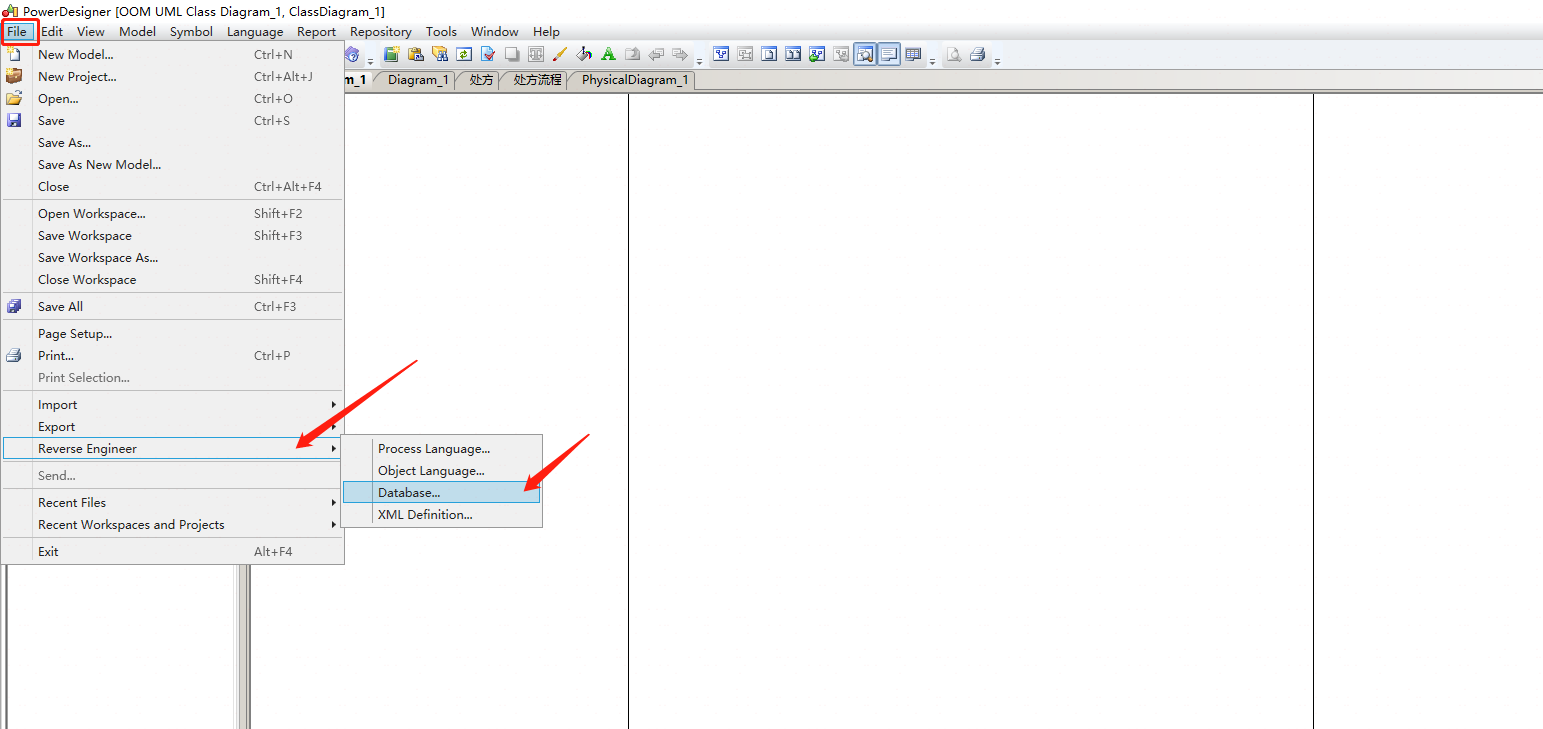Viewport: 1543px width, 729px height.
Task: Toggle the table-list window toolbar button
Action: click(913, 54)
